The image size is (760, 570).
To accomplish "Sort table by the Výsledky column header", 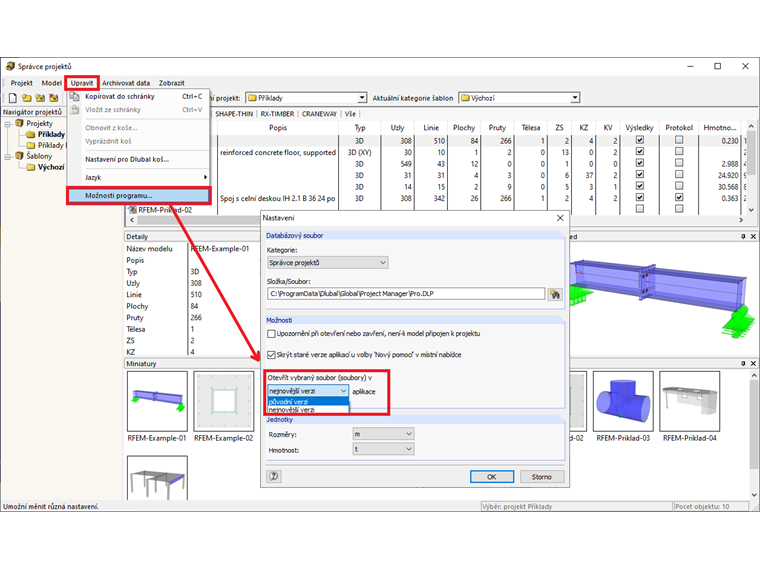I will (x=639, y=128).
